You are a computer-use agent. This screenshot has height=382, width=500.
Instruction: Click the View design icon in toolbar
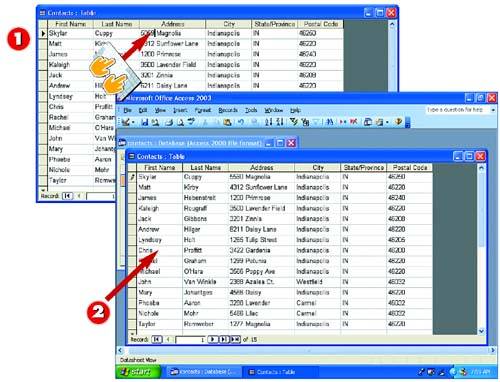click(125, 122)
